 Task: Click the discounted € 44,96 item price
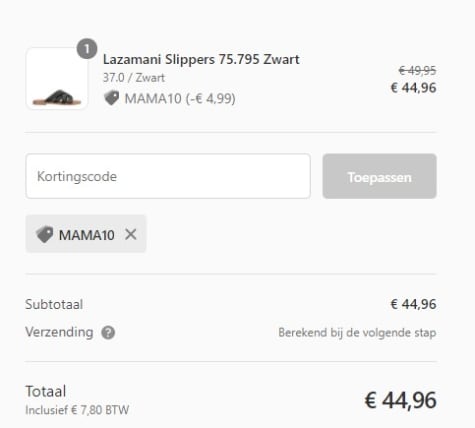pos(414,88)
